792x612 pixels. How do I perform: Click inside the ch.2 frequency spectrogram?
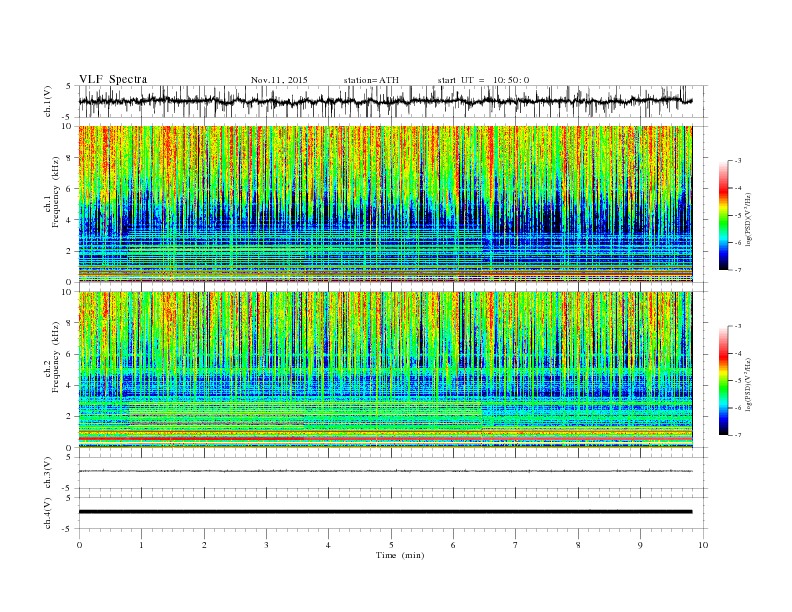(385, 370)
